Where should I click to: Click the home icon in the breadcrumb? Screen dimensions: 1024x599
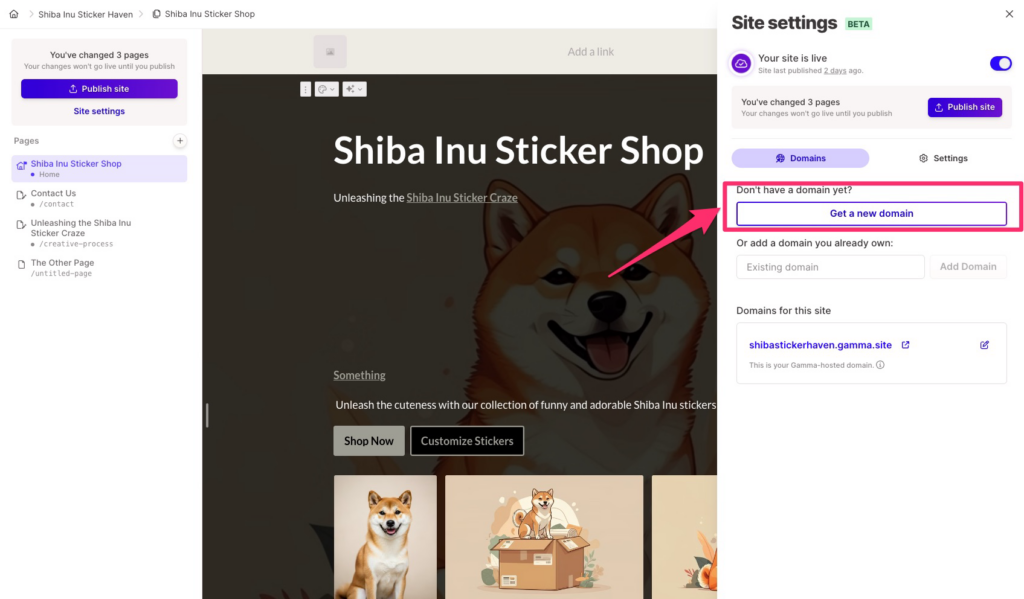coord(14,14)
